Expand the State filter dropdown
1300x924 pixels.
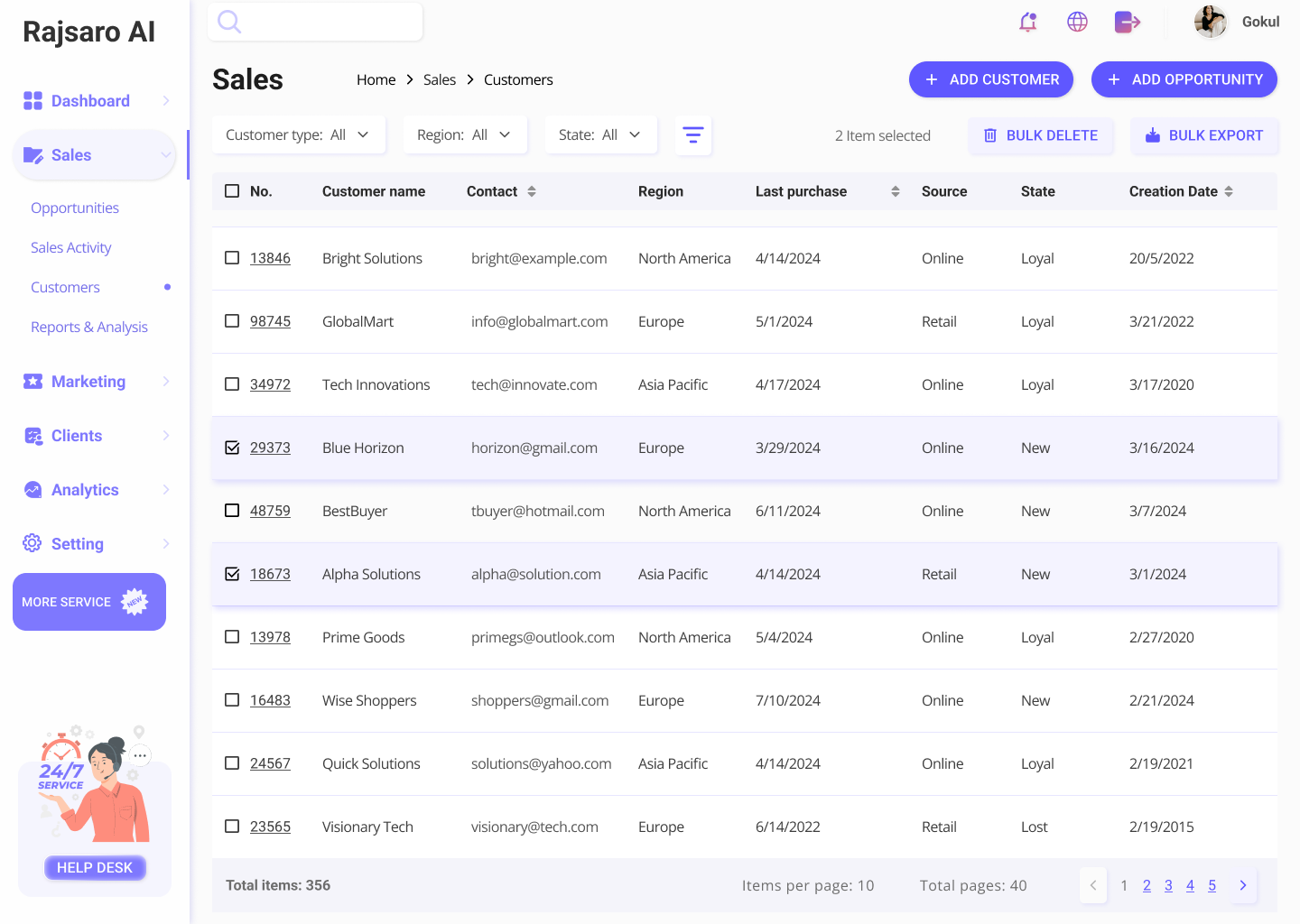[x=599, y=135]
